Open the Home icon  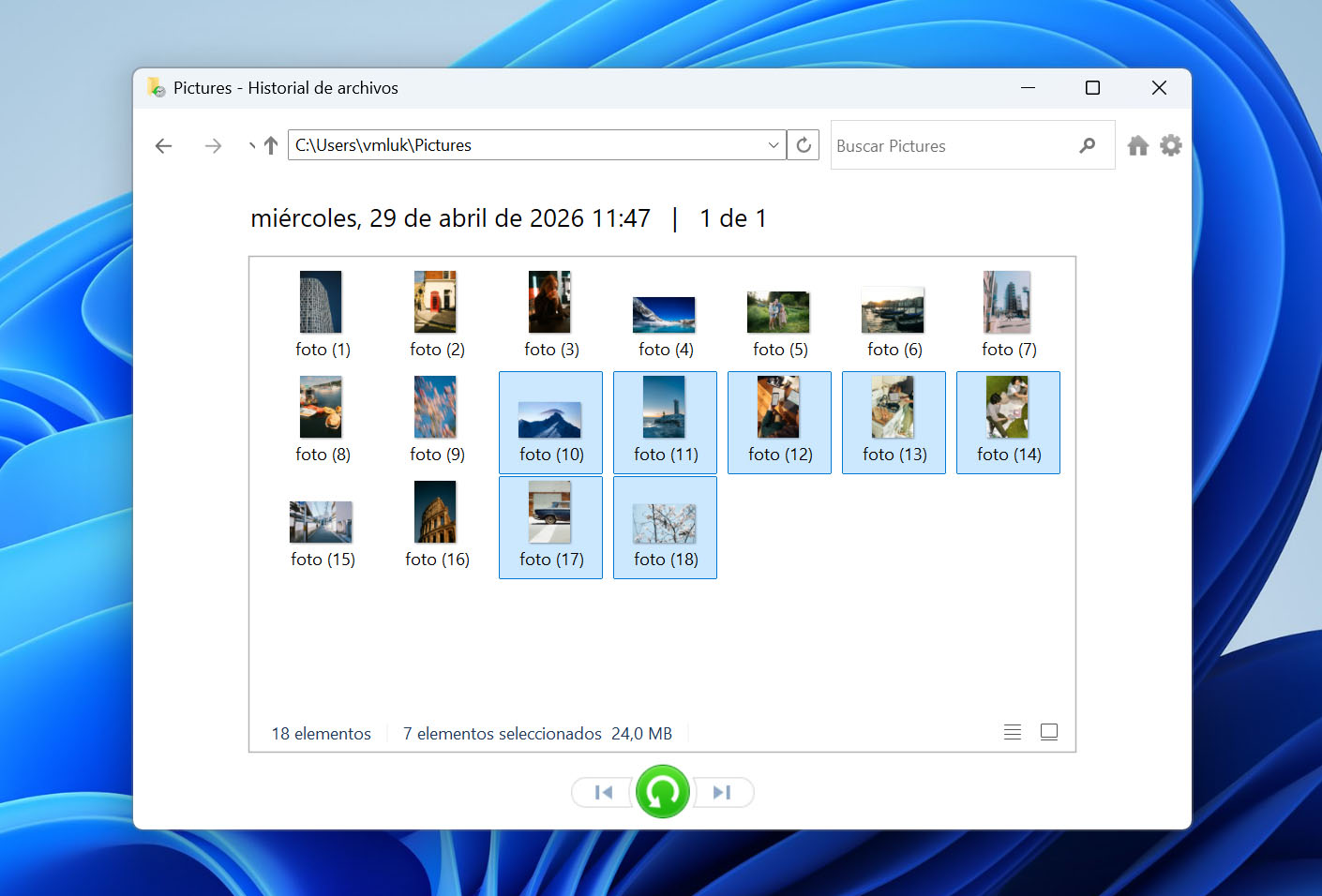1138,145
